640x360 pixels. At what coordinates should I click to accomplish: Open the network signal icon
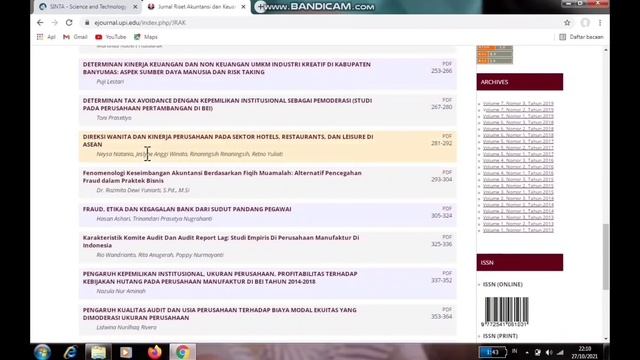click(x=560, y=352)
